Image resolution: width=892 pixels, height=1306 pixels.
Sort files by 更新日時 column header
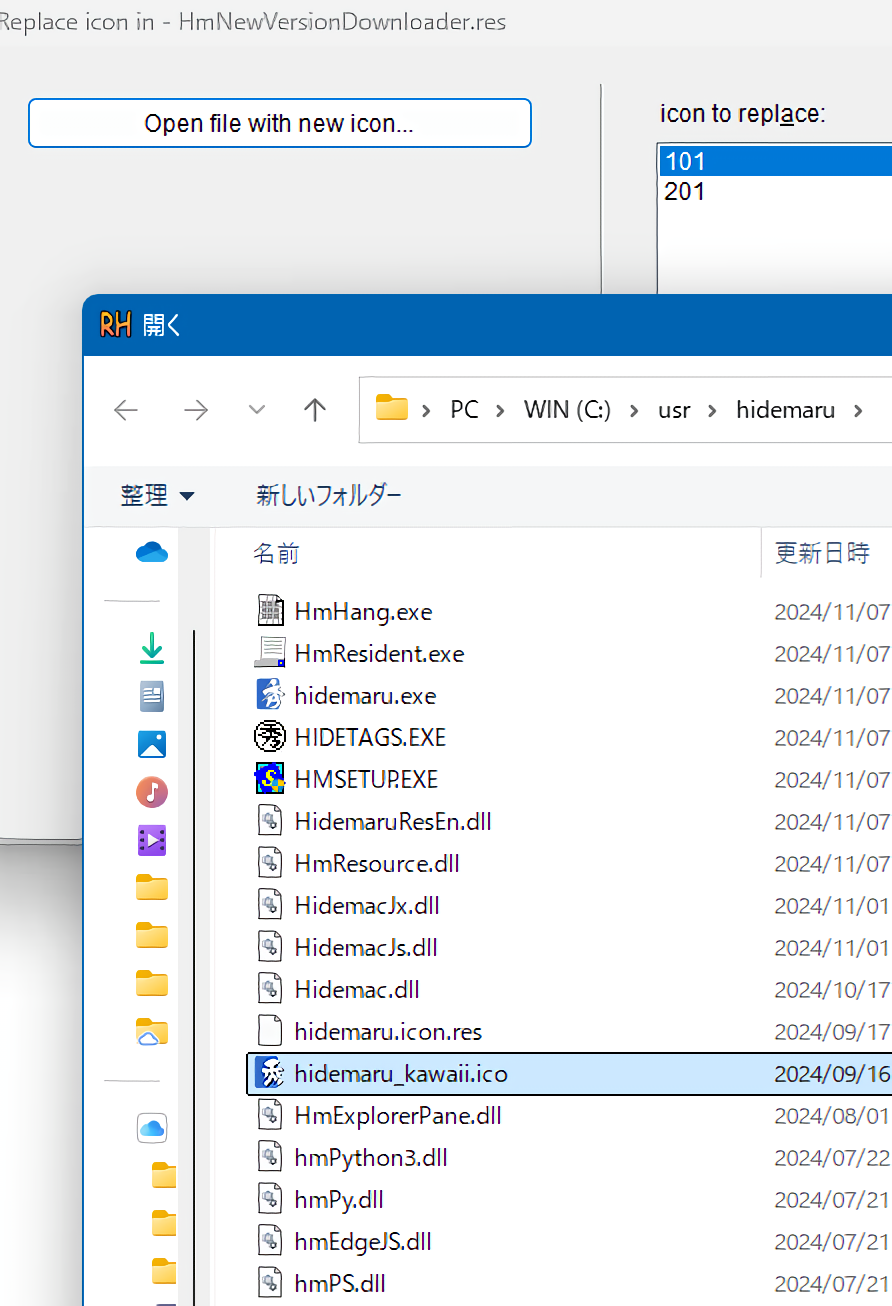(822, 553)
